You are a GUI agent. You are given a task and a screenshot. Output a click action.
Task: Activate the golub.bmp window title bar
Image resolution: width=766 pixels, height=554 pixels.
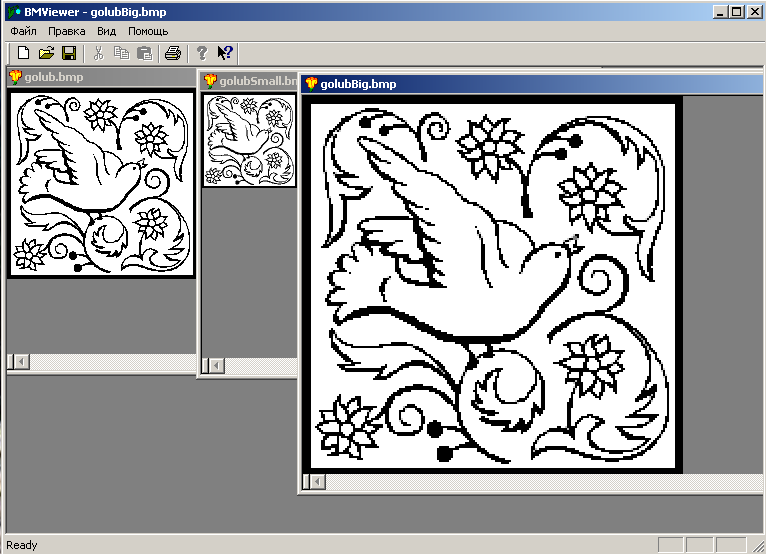102,77
